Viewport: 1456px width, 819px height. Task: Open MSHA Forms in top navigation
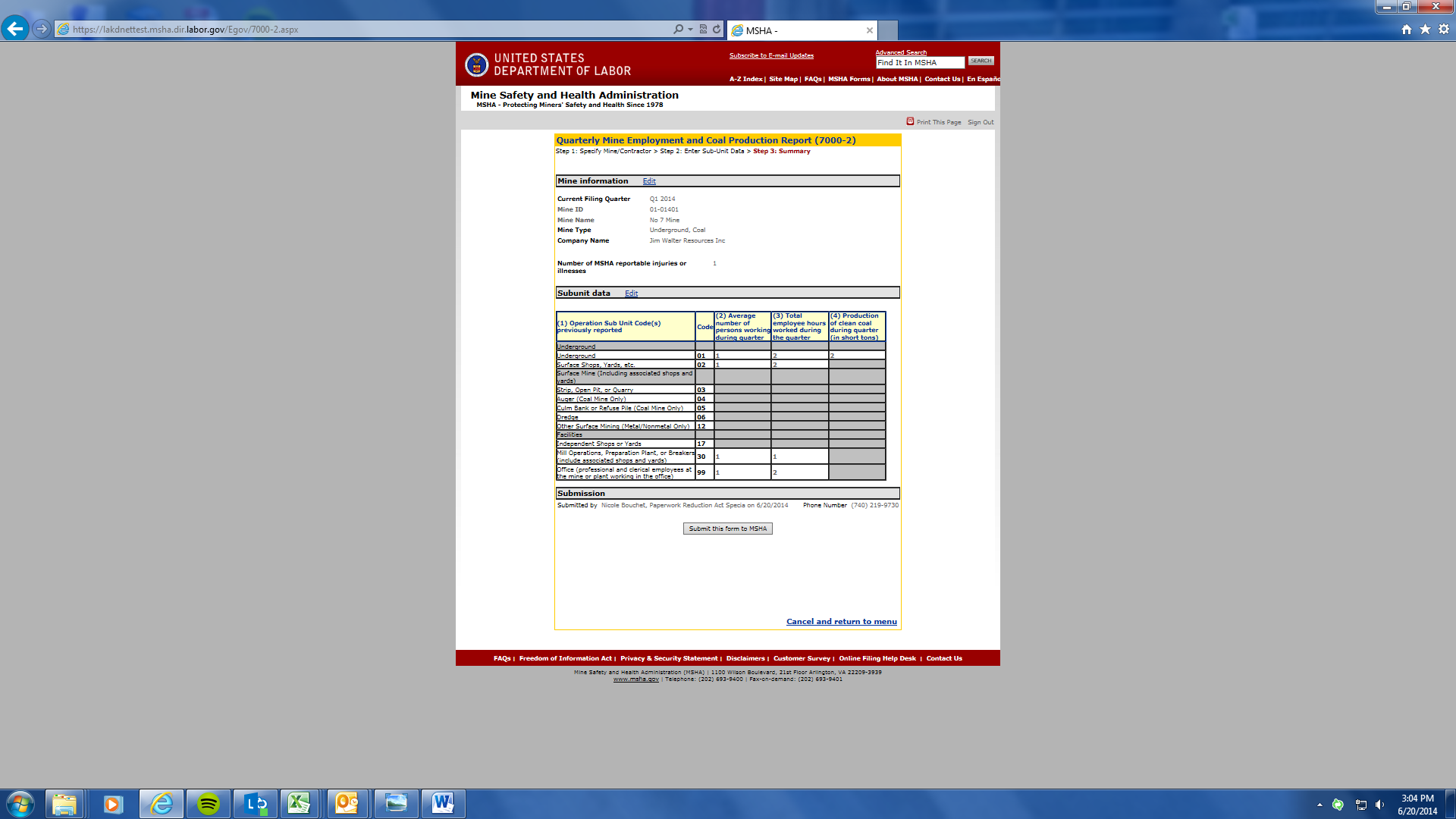849,79
